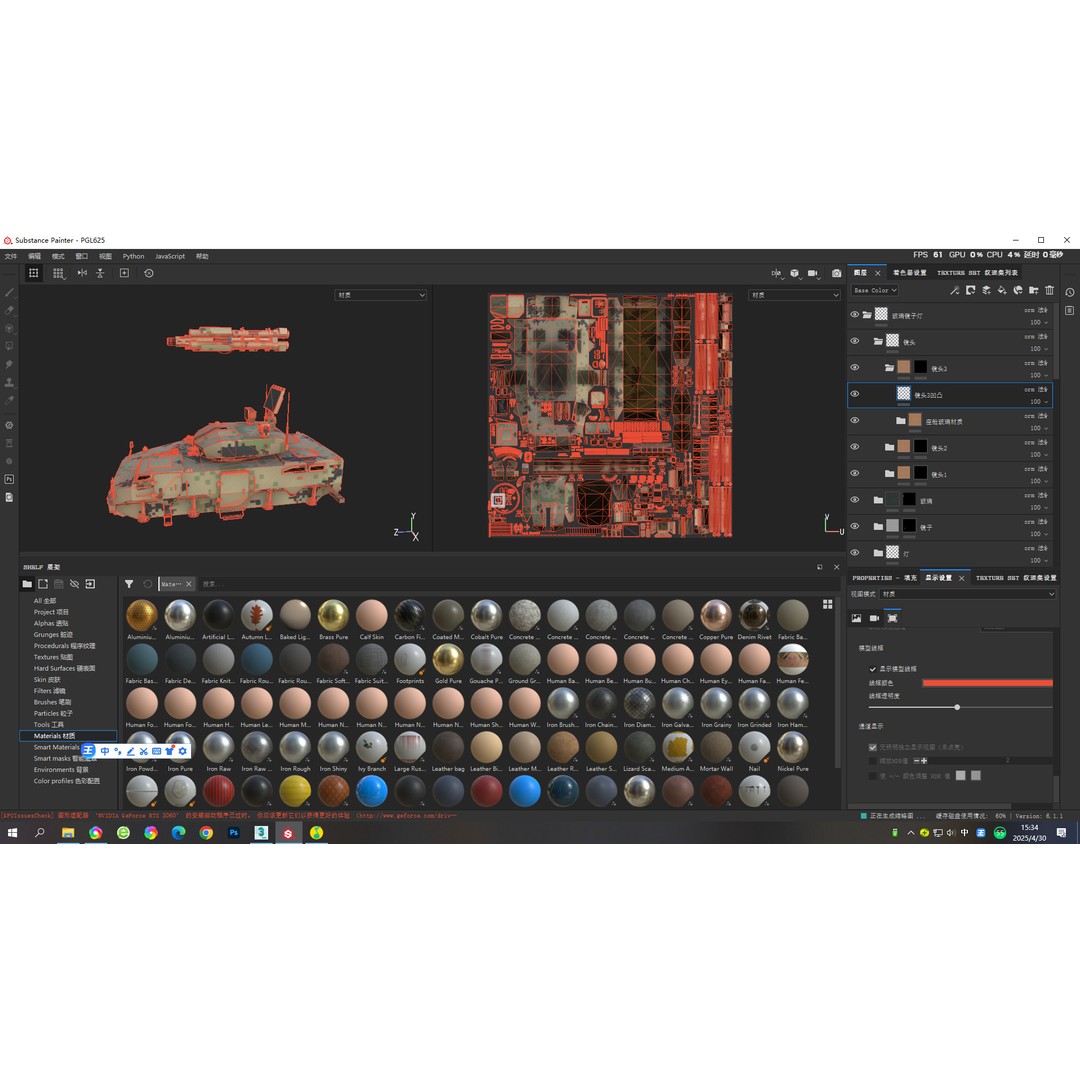Open the Python menu
Viewport: 1080px width, 1080px height.
[x=134, y=256]
